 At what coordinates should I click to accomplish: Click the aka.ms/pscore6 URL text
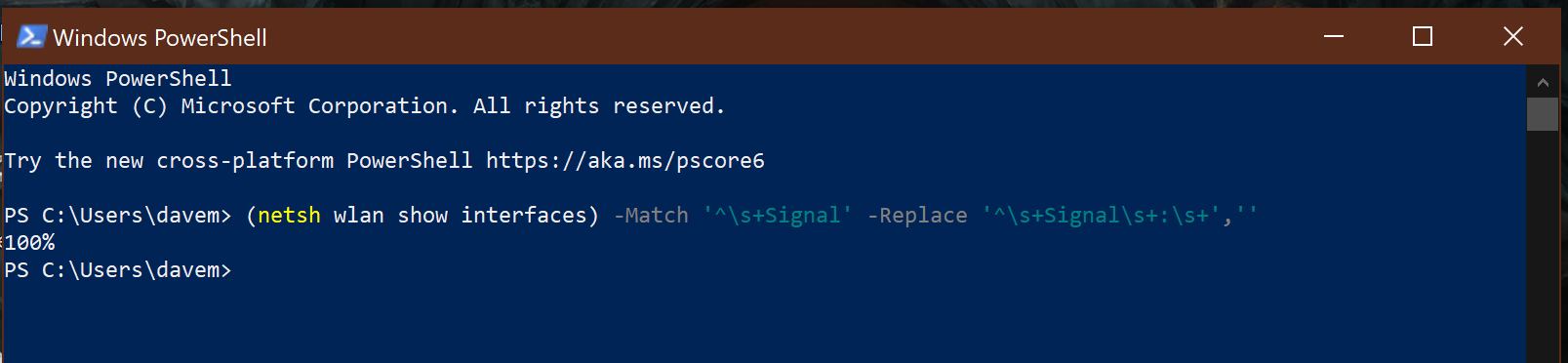(625, 161)
